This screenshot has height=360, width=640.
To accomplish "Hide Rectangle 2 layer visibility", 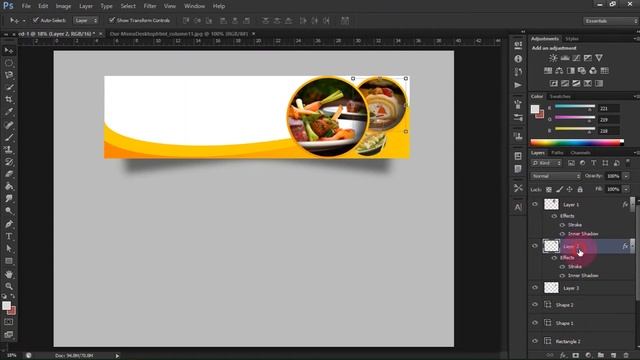I will pos(535,341).
